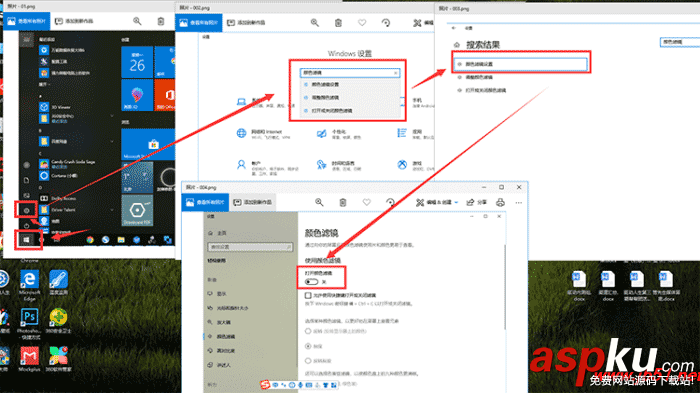Choose the third search suggestion in the list
The width and height of the screenshot is (700, 393).
(x=350, y=111)
